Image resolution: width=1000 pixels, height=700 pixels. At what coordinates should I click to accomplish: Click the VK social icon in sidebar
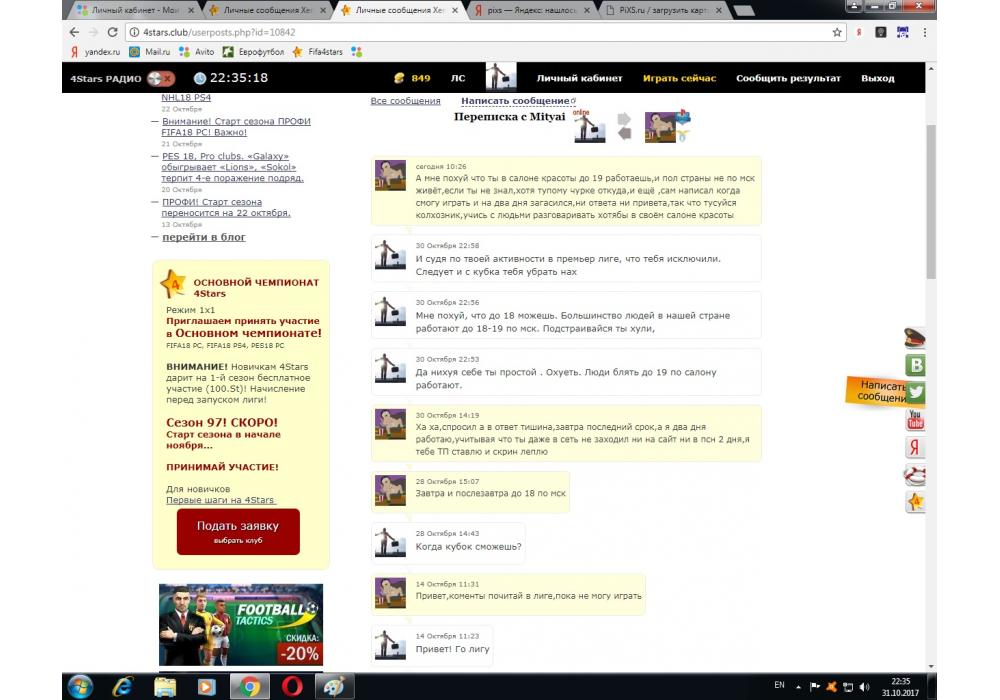click(x=915, y=365)
